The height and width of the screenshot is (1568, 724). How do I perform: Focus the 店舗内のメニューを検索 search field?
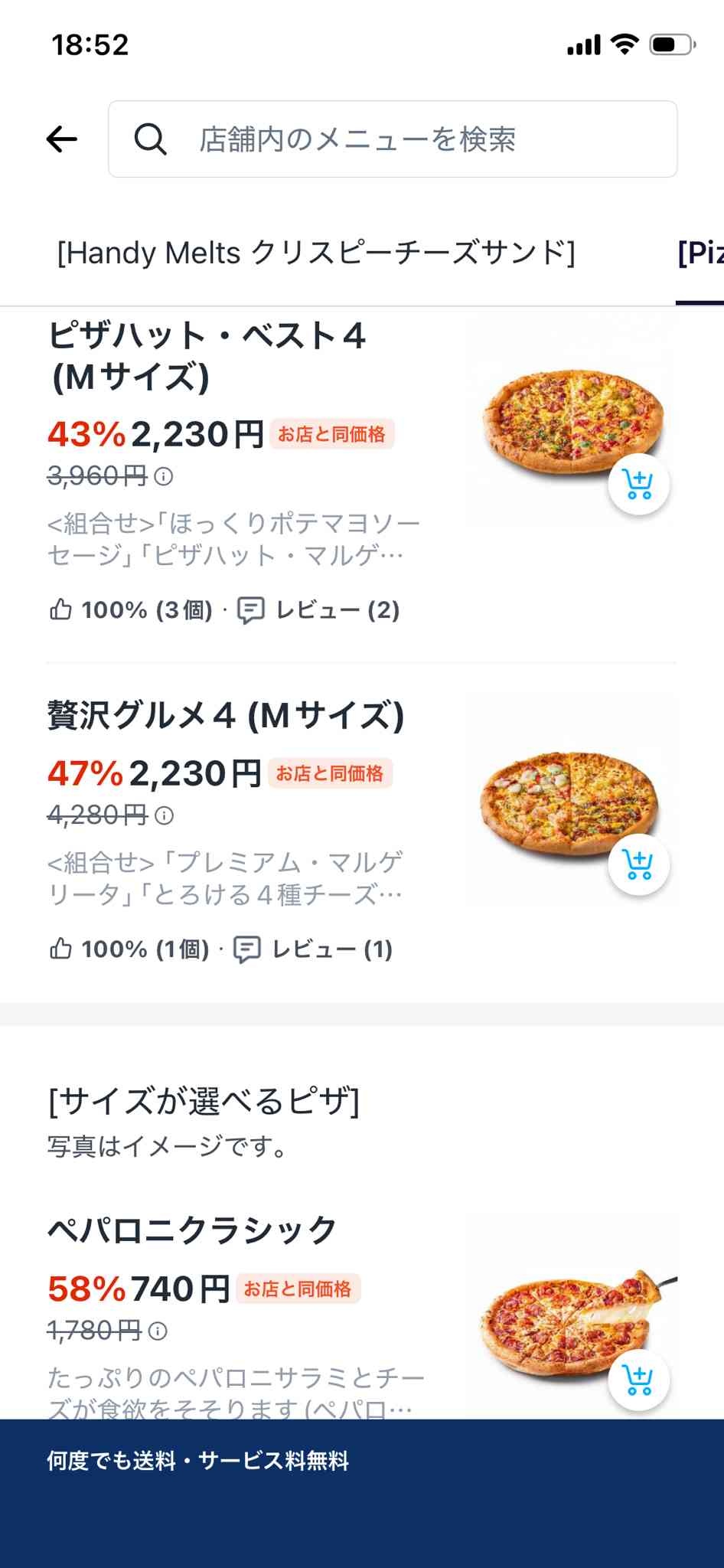[x=413, y=139]
